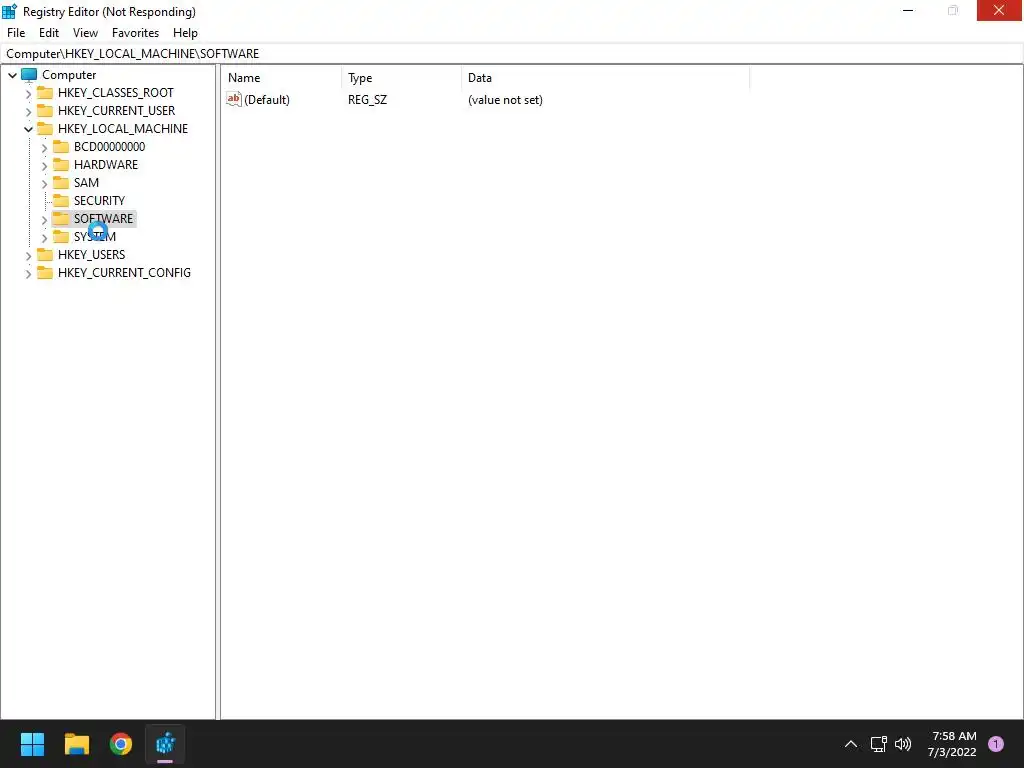Viewport: 1024px width, 768px height.
Task: Open the Edit menu
Action: pos(49,33)
